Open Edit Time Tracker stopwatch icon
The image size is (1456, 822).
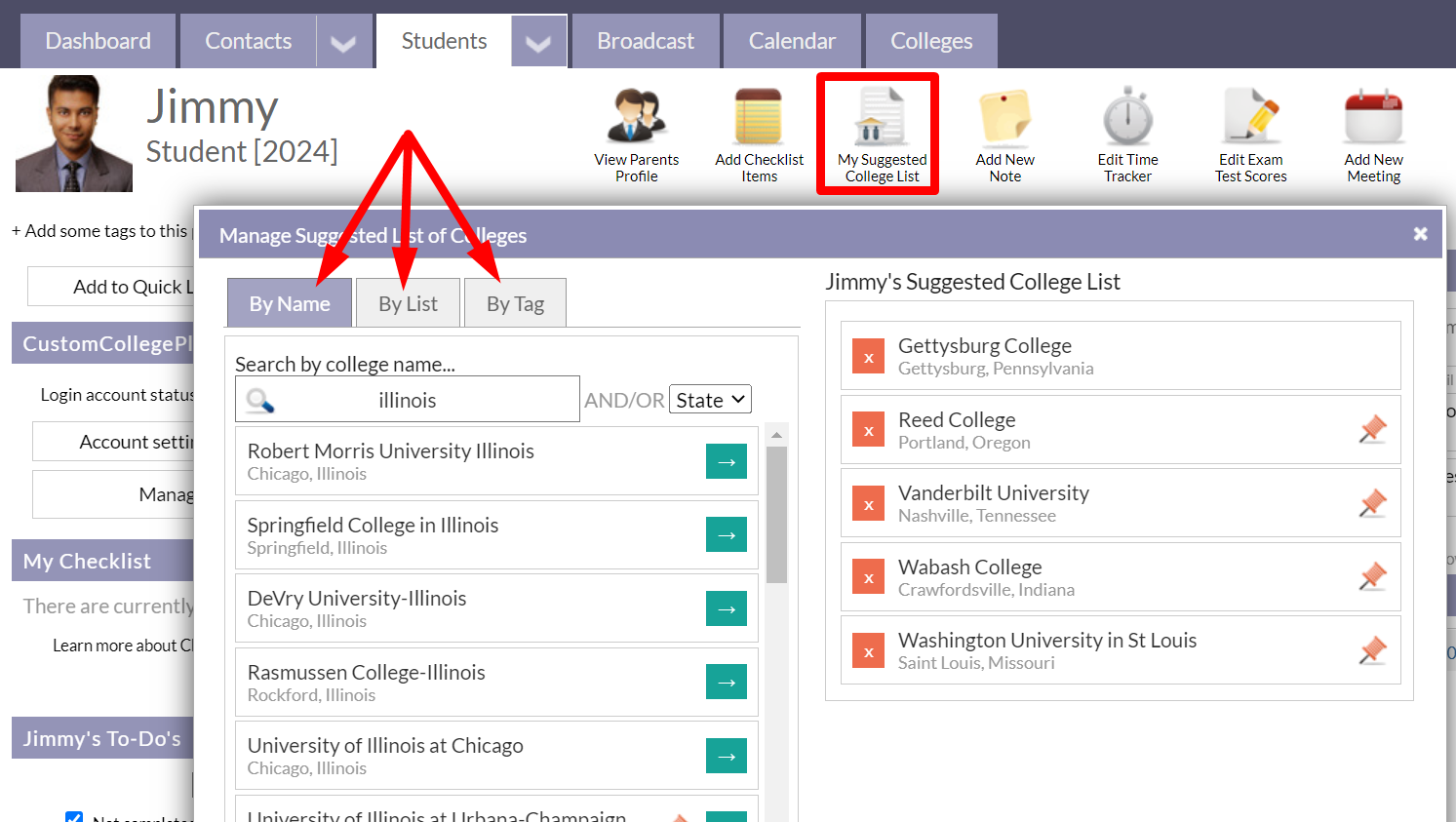(x=1128, y=116)
